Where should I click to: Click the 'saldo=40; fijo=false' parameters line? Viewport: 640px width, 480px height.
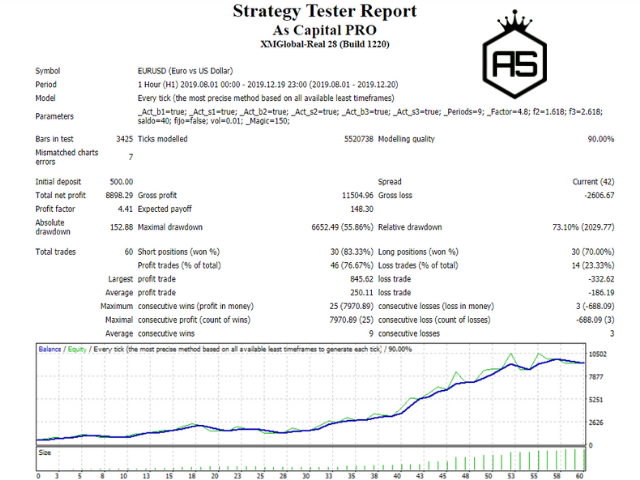pos(213,121)
